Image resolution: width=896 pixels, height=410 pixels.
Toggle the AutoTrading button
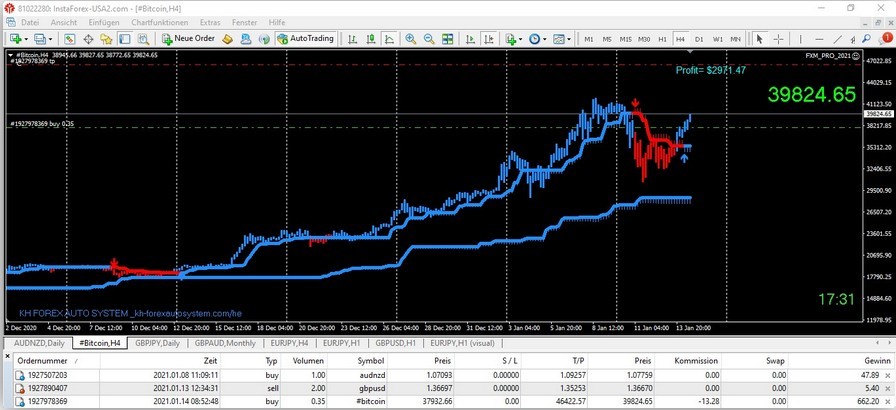[x=305, y=39]
